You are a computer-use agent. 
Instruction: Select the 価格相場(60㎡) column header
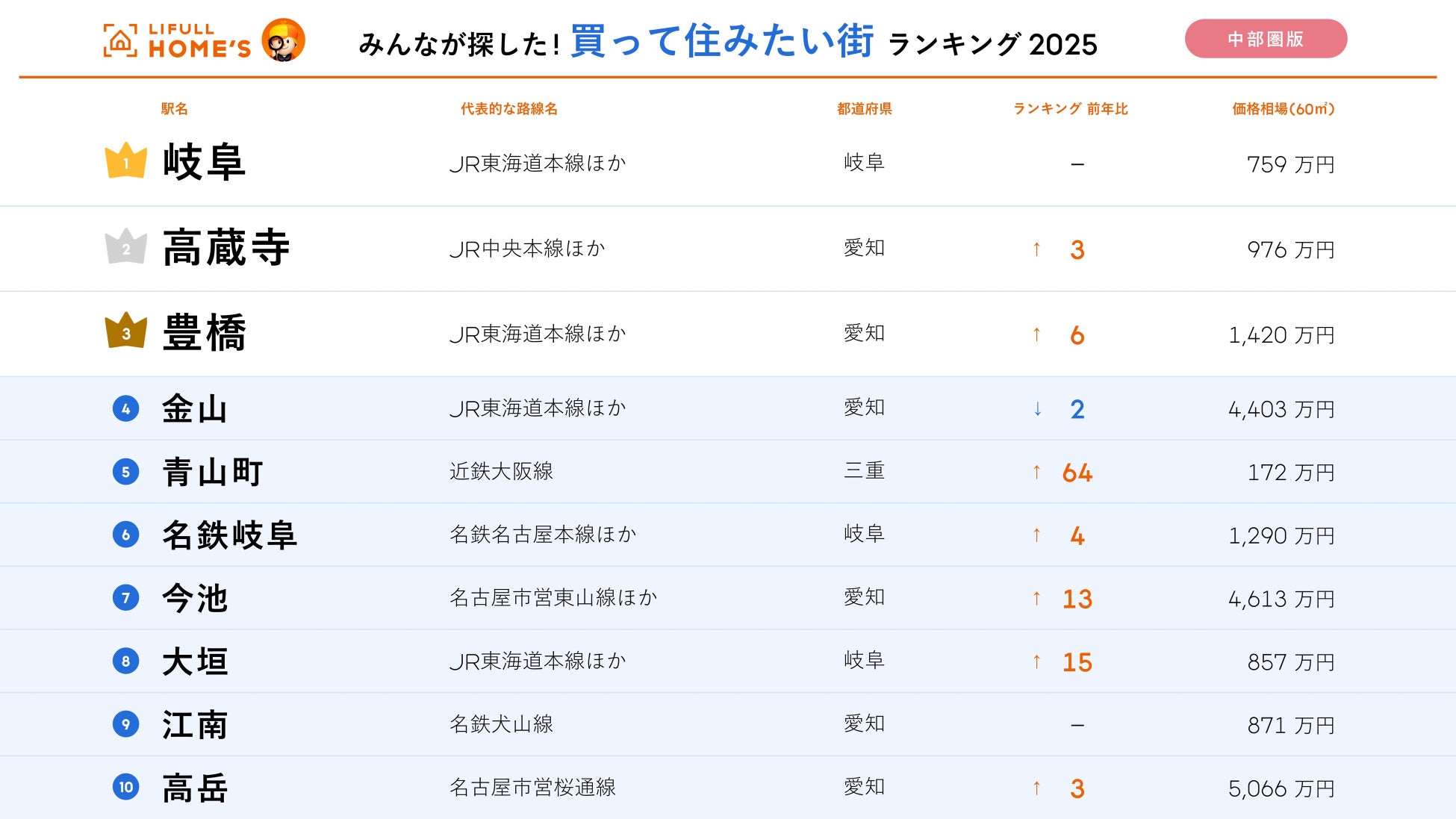click(1282, 109)
